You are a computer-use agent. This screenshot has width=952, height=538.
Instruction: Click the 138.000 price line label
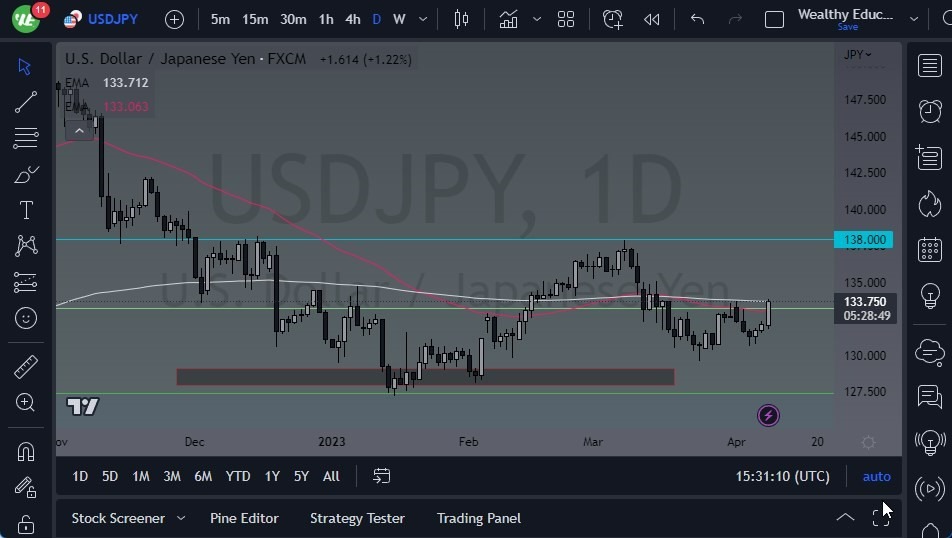pos(863,239)
